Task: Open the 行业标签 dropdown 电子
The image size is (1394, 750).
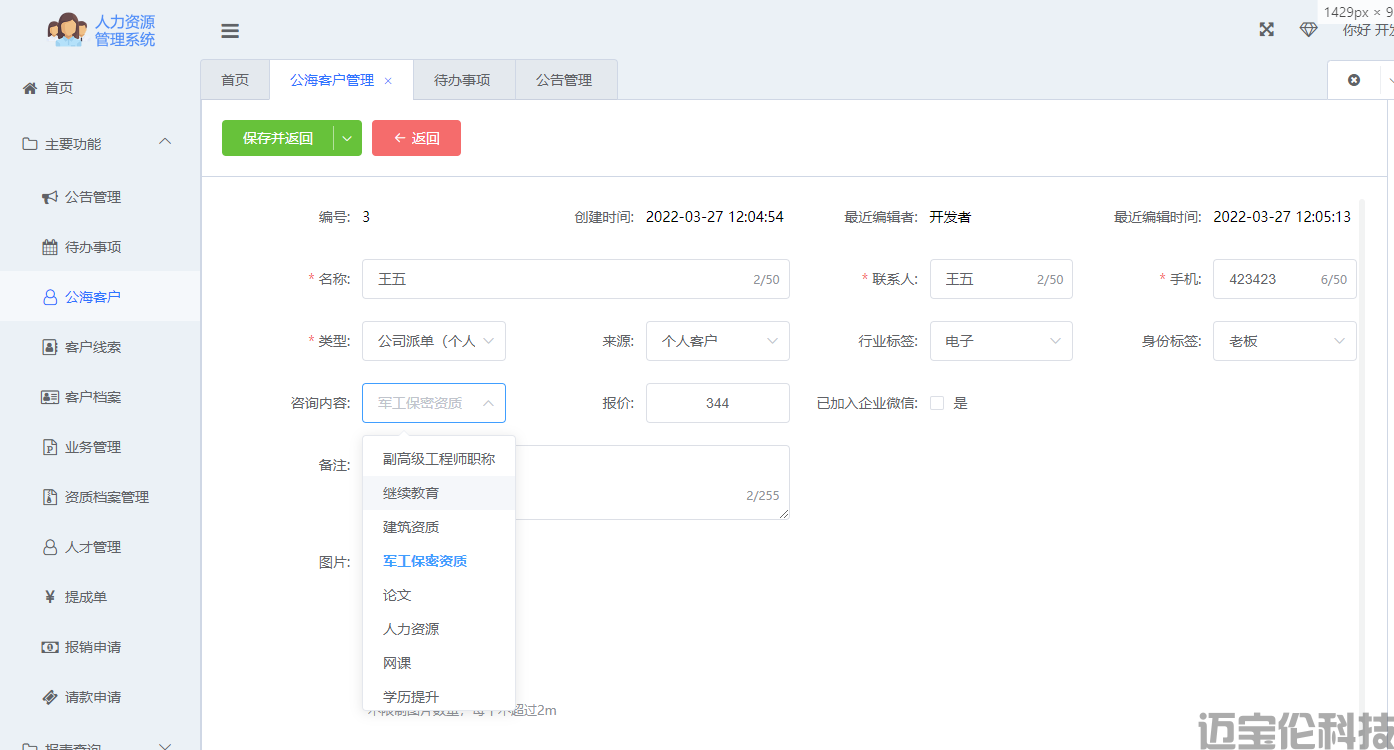Action: click(x=1001, y=341)
